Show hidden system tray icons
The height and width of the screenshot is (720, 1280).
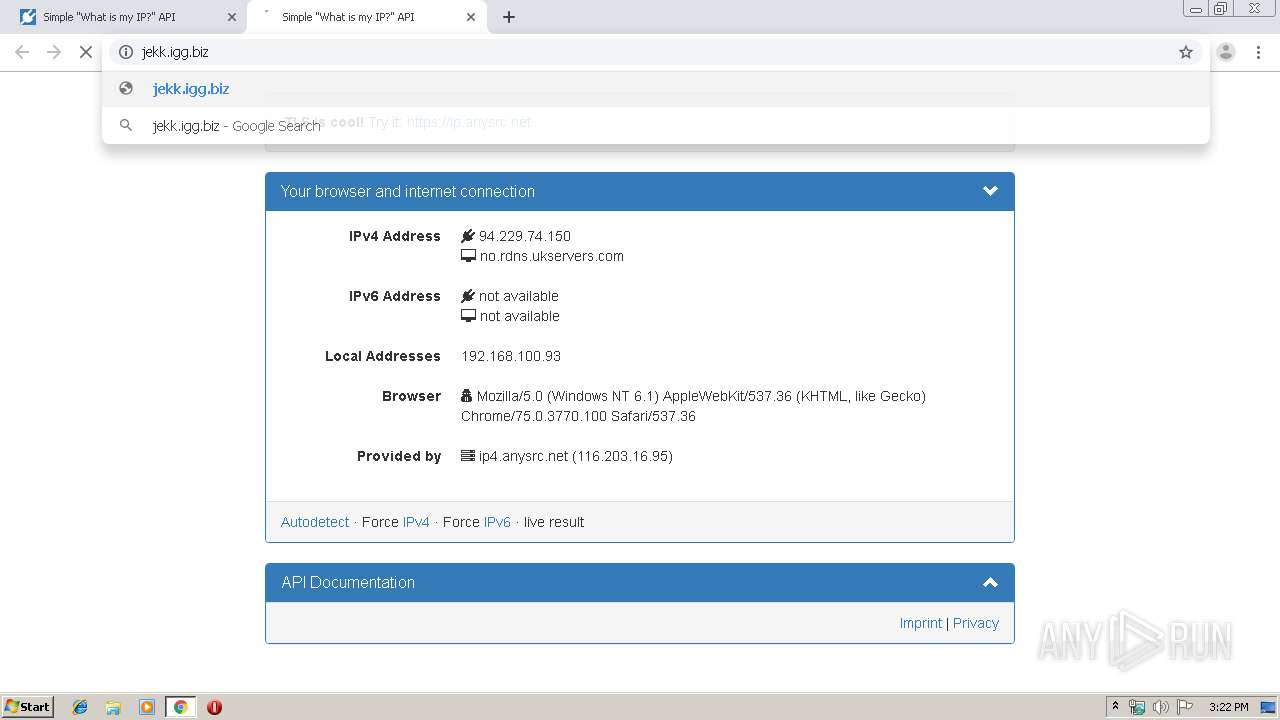[x=1116, y=707]
